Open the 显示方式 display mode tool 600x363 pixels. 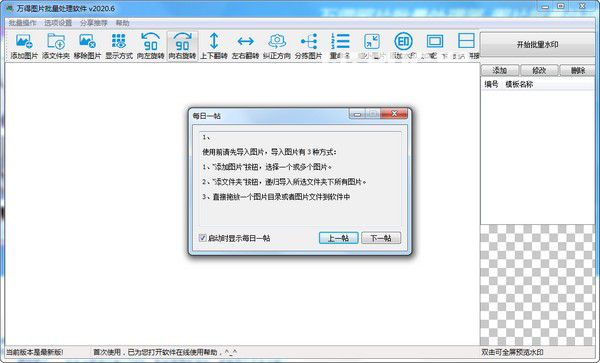pos(119,46)
